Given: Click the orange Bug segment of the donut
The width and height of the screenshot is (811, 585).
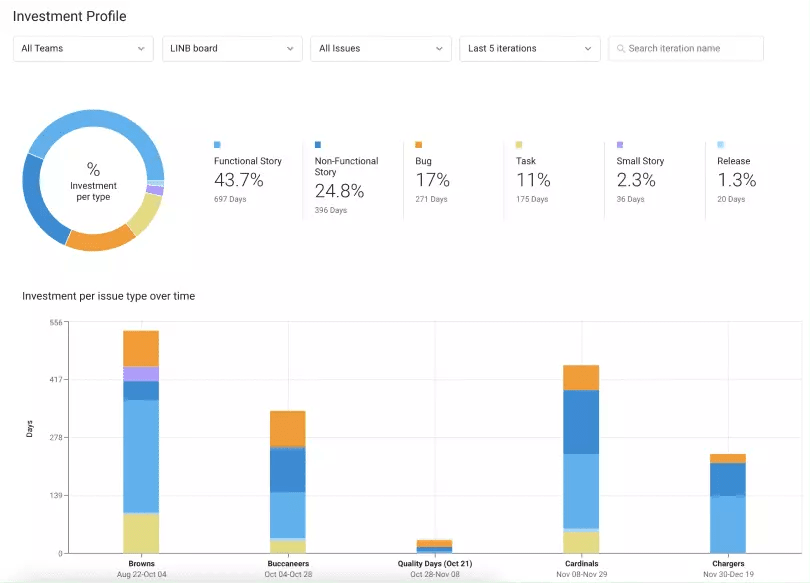Looking at the screenshot, I should coord(100,240).
